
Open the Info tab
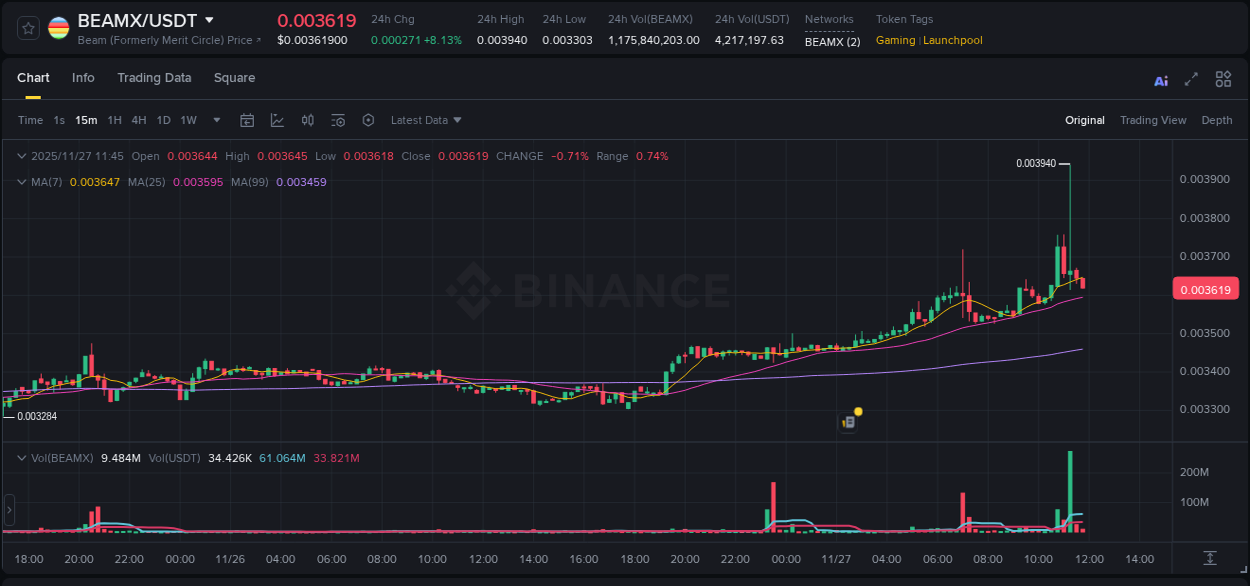coord(83,78)
